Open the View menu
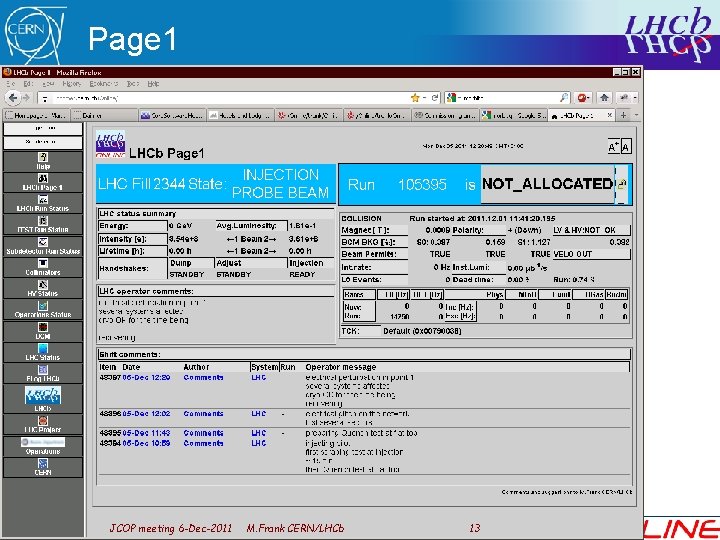The height and width of the screenshot is (540, 720). click(x=48, y=84)
